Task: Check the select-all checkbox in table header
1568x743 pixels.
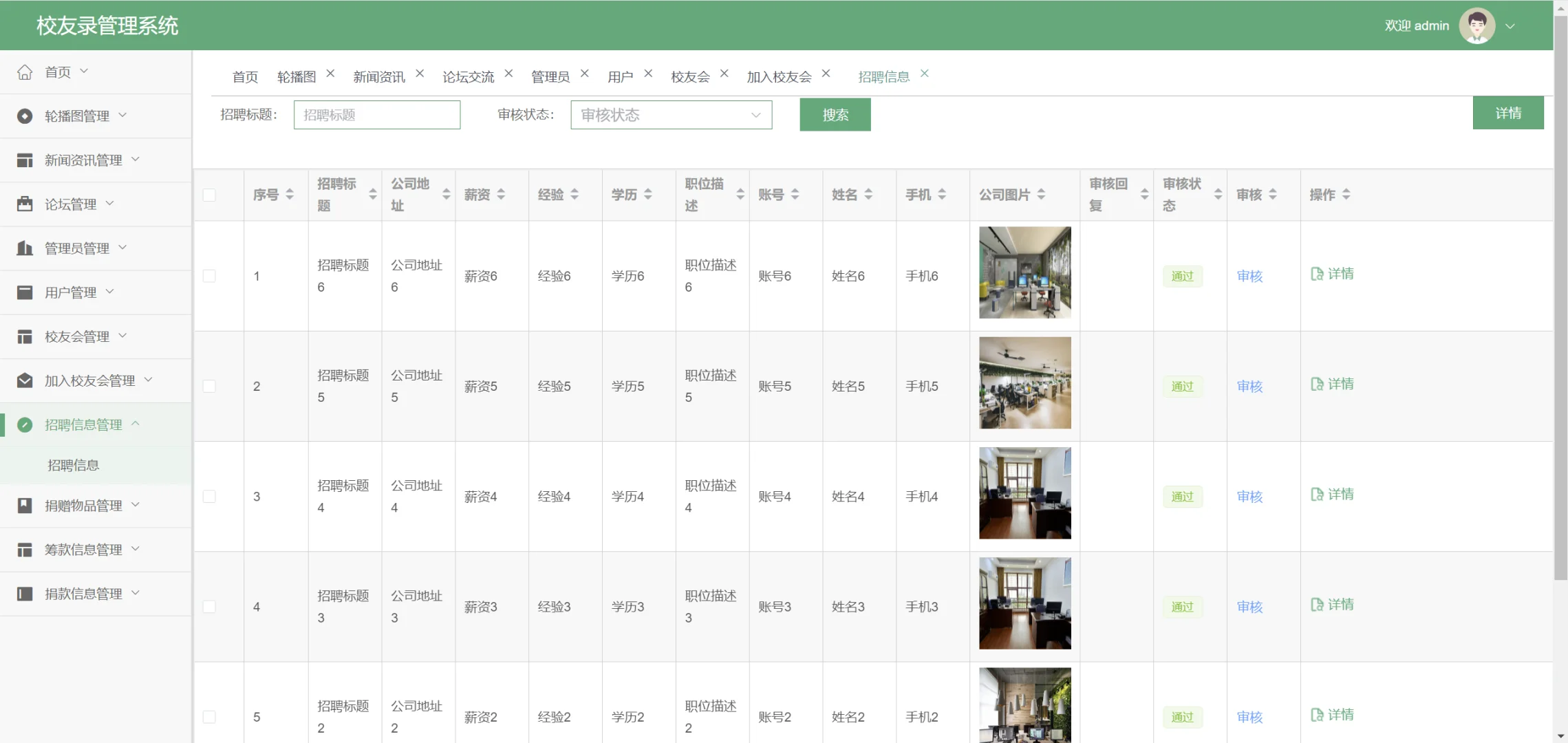Action: click(x=210, y=195)
